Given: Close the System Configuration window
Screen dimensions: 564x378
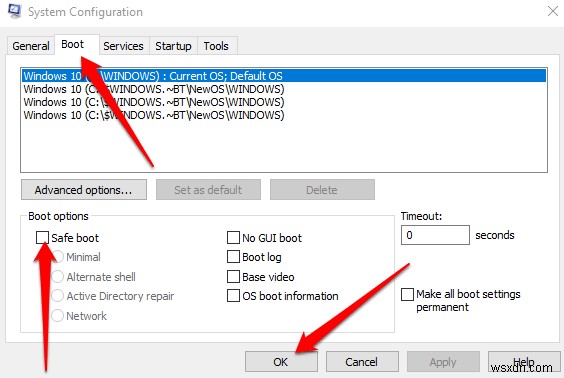Looking at the screenshot, I should click(x=553, y=12).
